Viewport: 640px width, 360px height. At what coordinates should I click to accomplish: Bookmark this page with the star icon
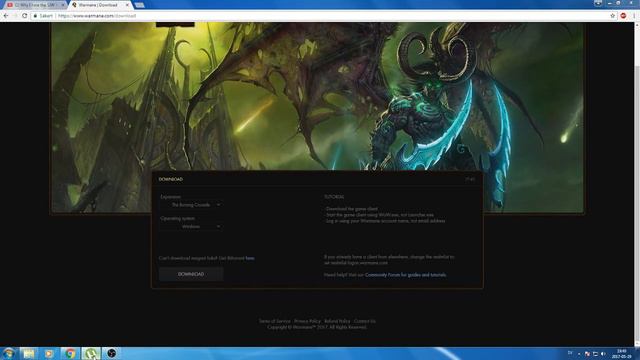click(x=613, y=16)
